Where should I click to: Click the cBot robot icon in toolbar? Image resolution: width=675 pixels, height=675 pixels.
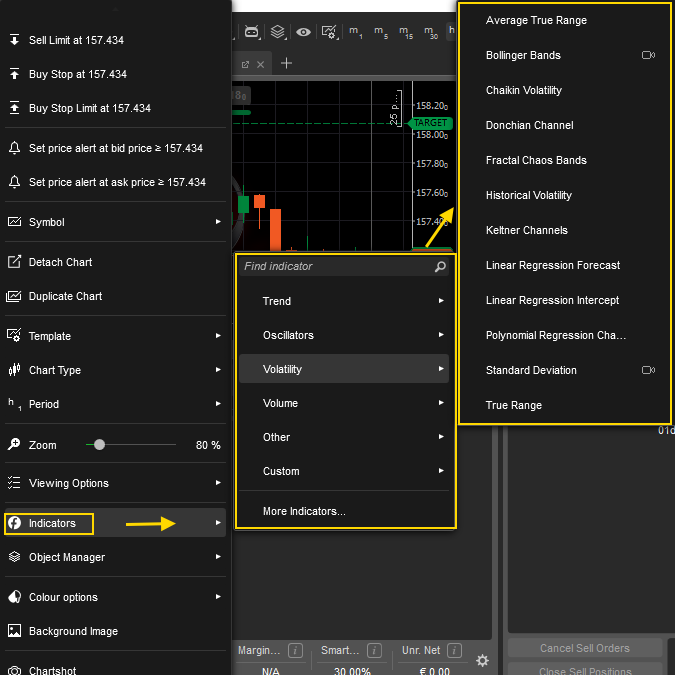252,32
